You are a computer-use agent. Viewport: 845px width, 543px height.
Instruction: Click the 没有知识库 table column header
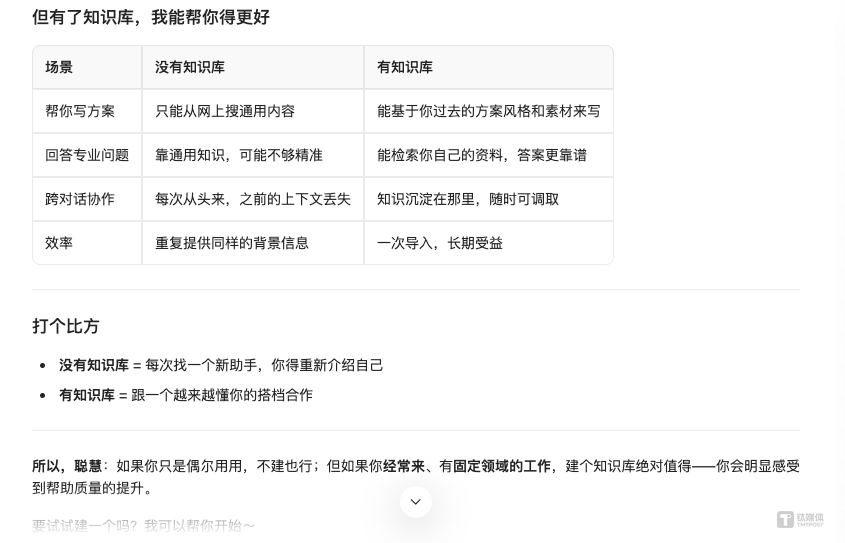[x=190, y=67]
